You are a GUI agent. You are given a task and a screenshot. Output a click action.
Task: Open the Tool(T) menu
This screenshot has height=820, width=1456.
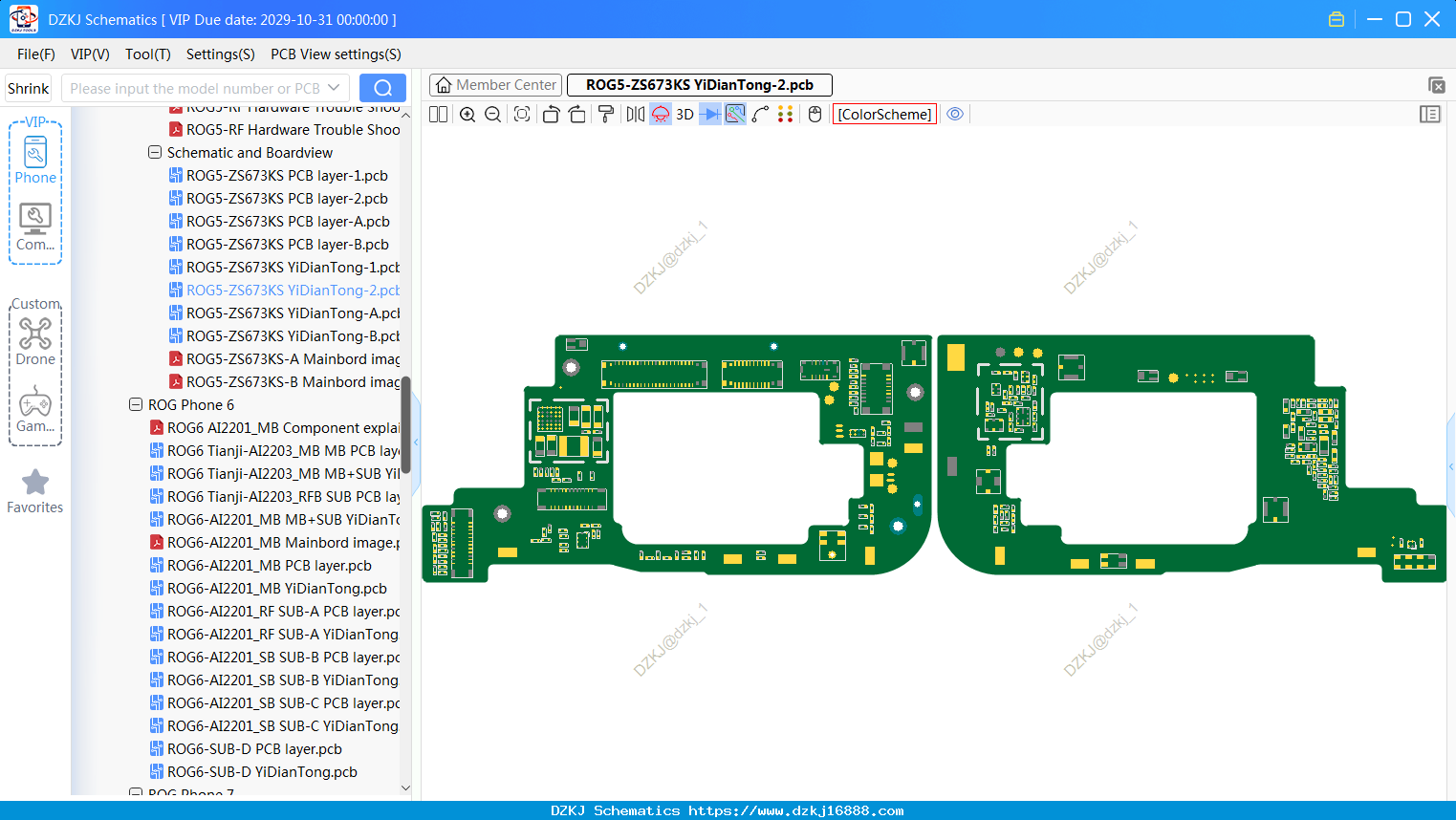[148, 54]
